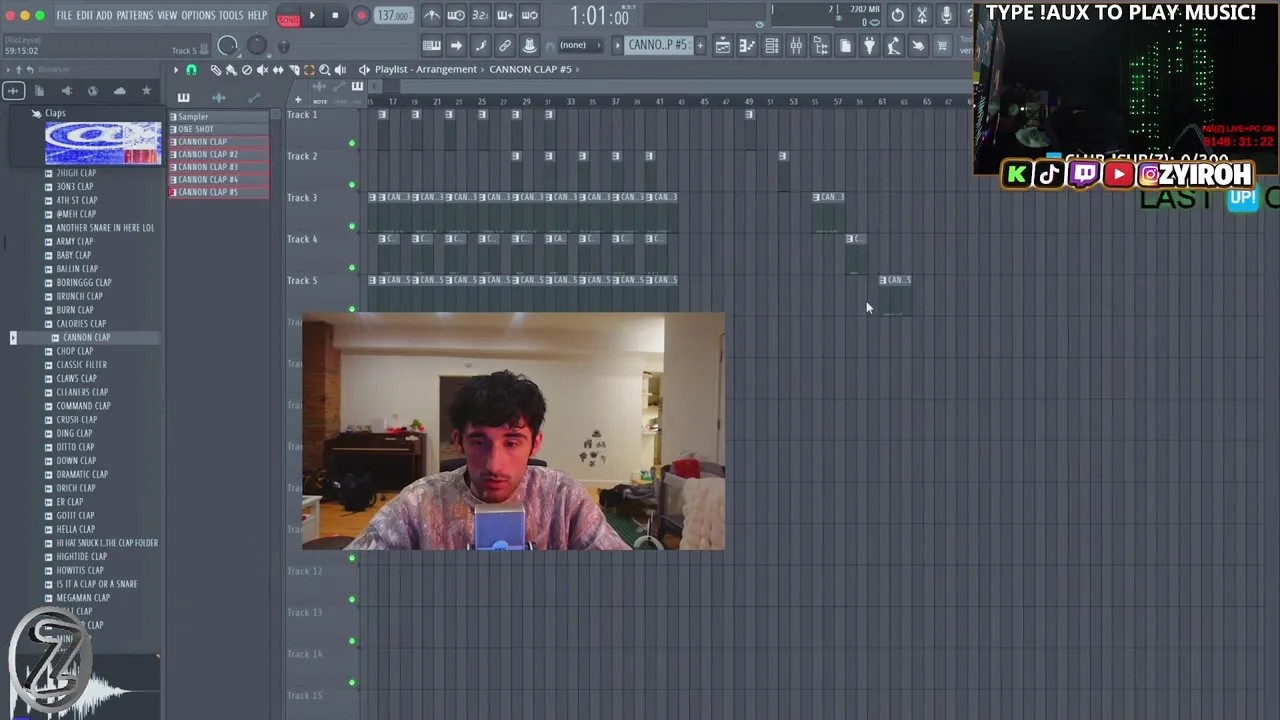Open the Channel rack icon

[x=772, y=46]
